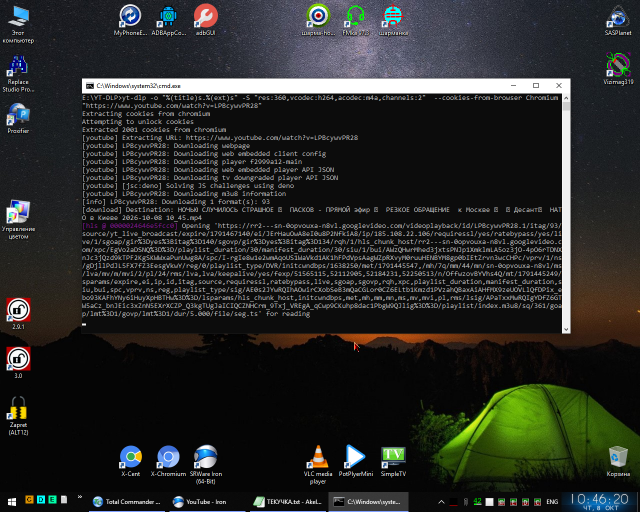Screen dimensions: 640x512
Task: Launch the X-Chromium browser shortcut
Action: (x=168, y=461)
